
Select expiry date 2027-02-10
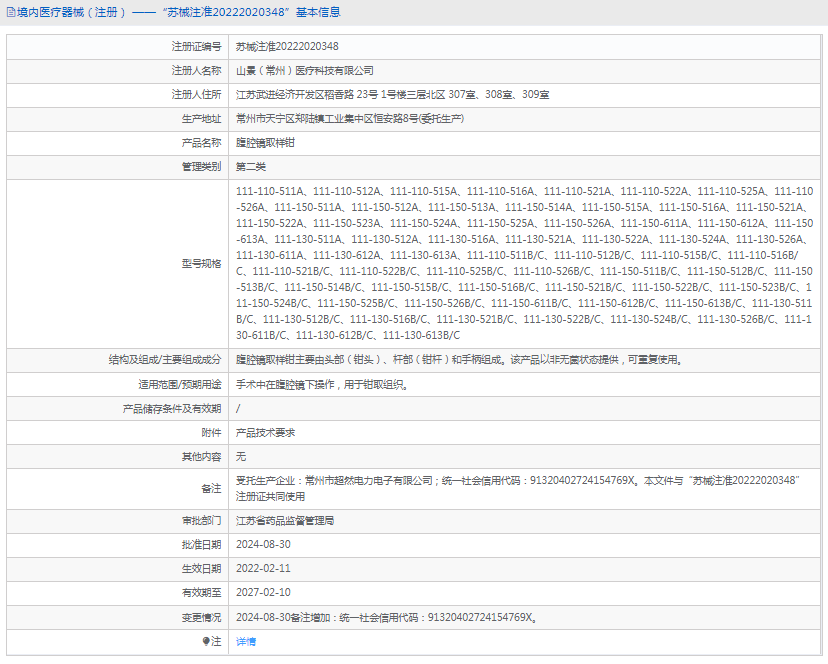[x=263, y=593]
